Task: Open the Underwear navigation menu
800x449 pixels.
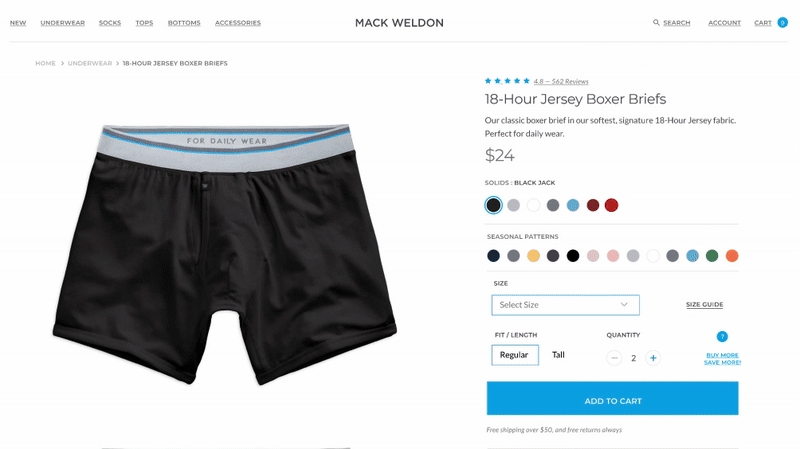Action: (x=63, y=22)
